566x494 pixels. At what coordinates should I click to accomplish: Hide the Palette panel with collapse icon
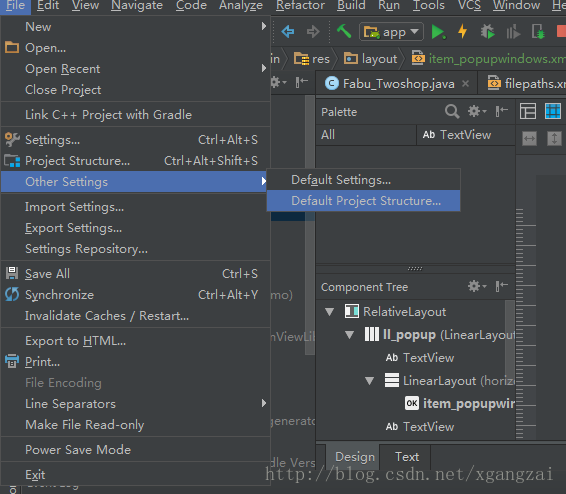point(502,111)
